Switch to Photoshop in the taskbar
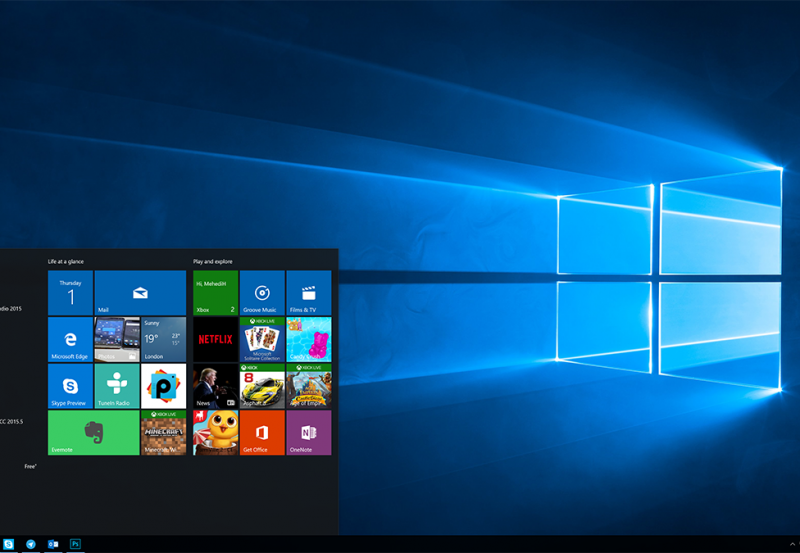 tap(75, 544)
